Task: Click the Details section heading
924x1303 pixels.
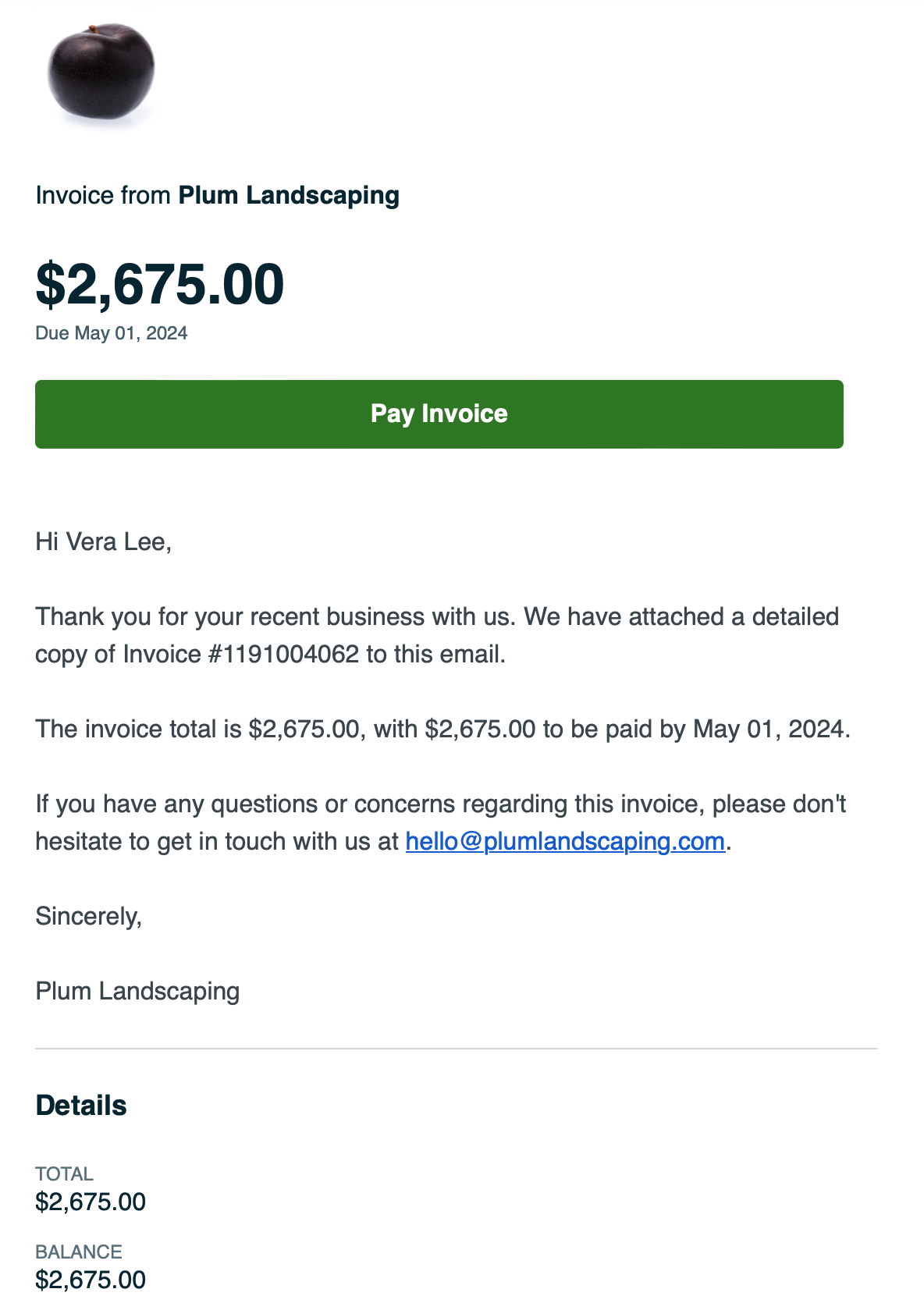Action: click(x=81, y=1106)
